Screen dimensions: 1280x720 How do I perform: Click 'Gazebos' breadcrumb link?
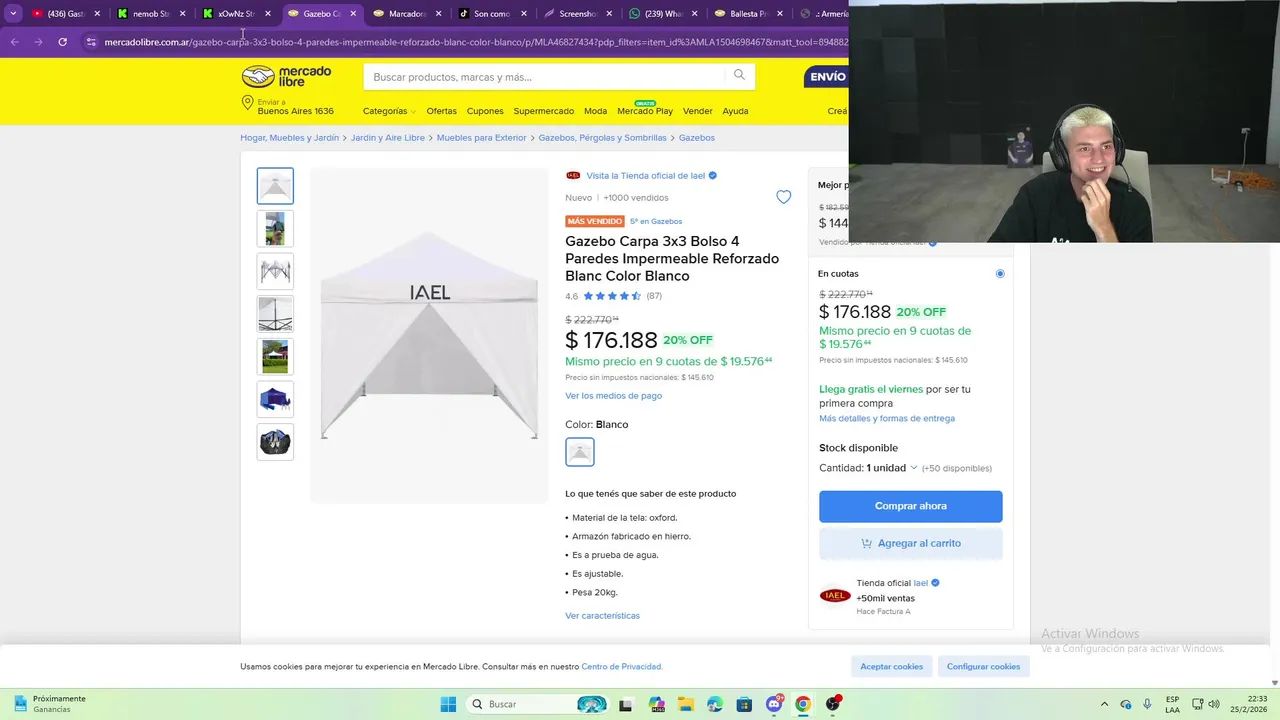697,138
